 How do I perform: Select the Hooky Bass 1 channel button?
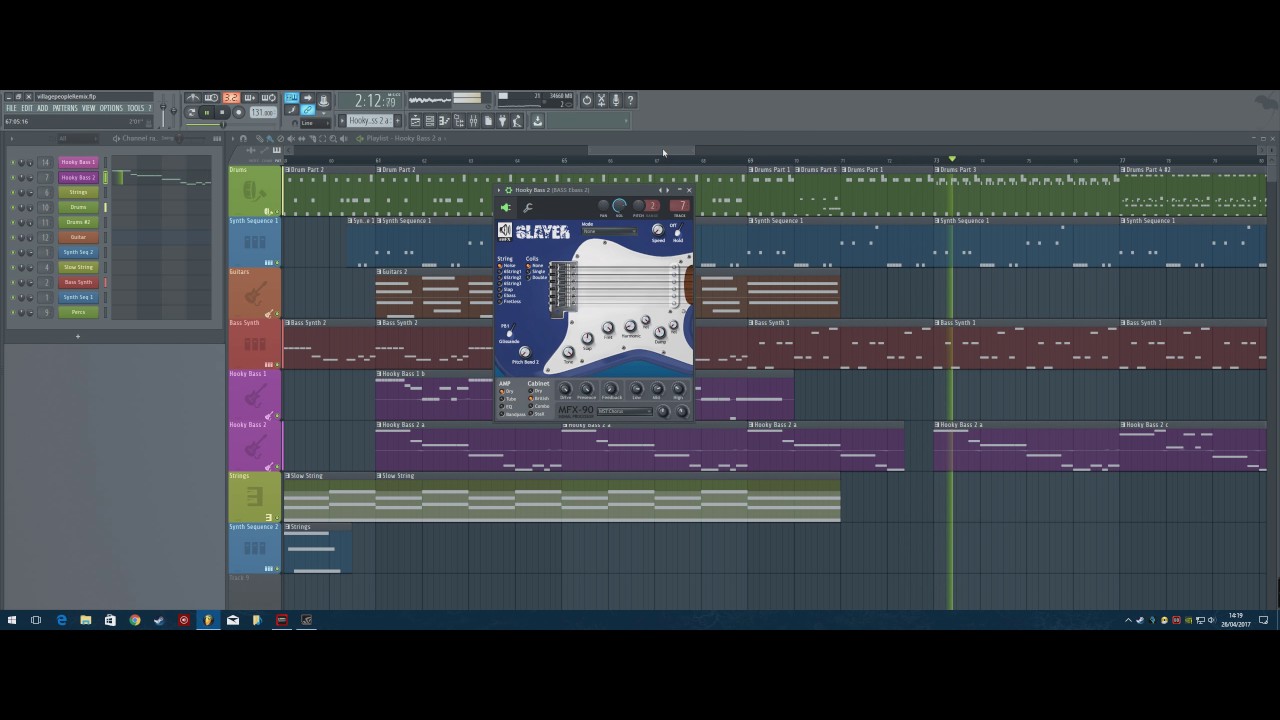click(x=78, y=162)
